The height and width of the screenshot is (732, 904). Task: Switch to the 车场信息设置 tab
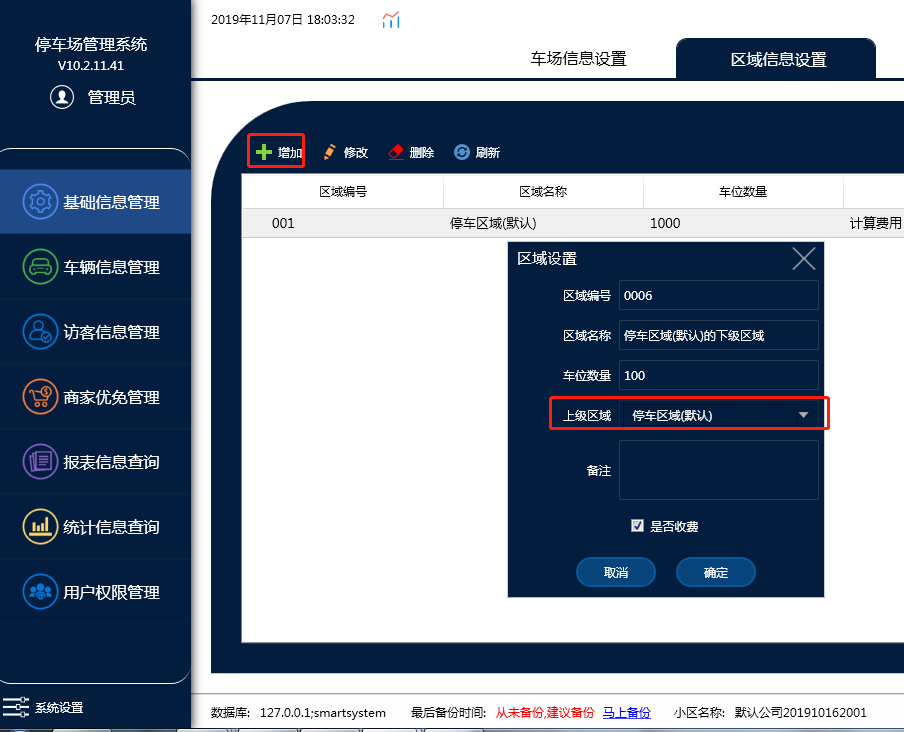tap(578, 59)
